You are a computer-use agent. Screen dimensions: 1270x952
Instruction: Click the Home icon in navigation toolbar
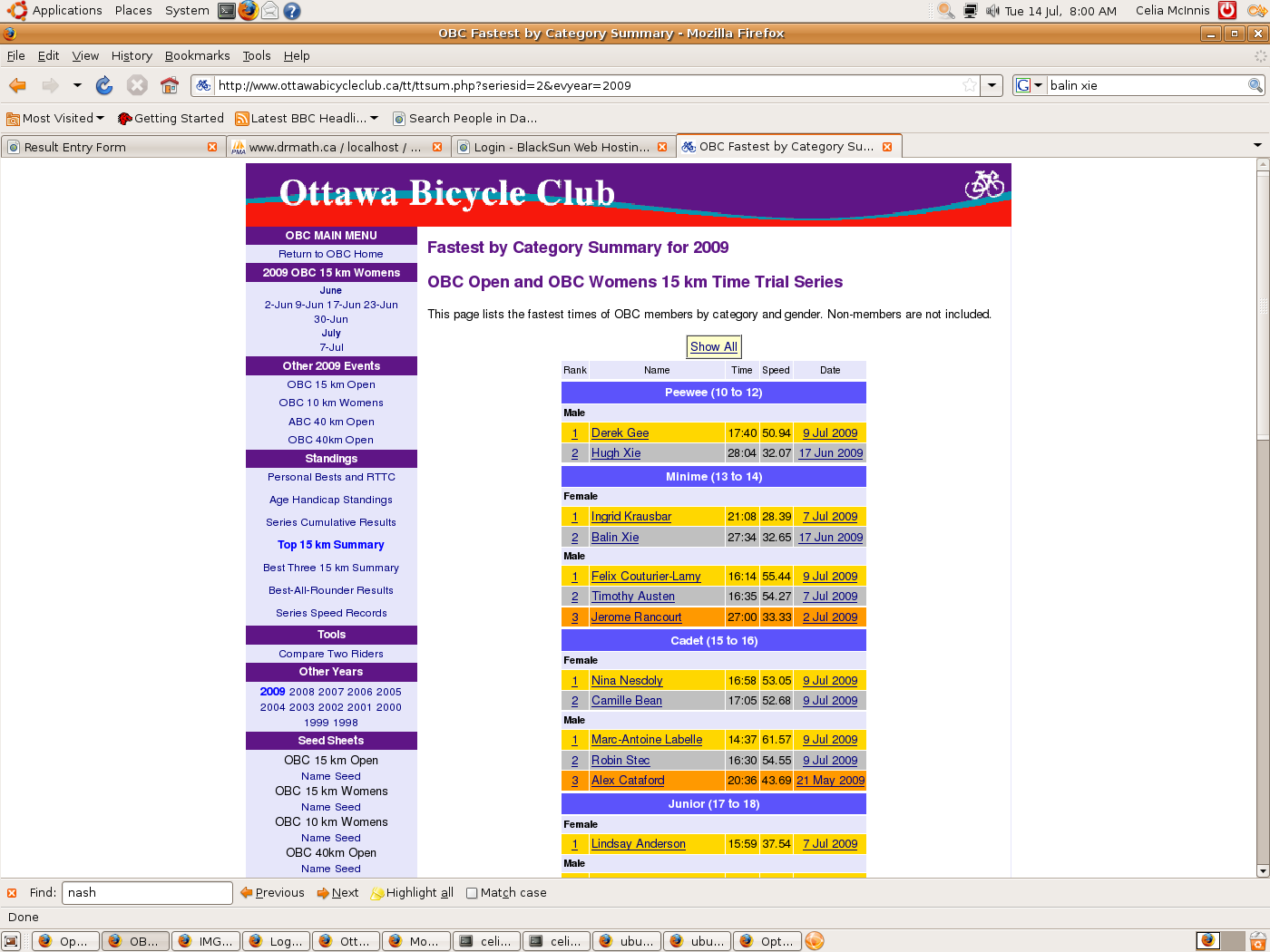pyautogui.click(x=170, y=85)
